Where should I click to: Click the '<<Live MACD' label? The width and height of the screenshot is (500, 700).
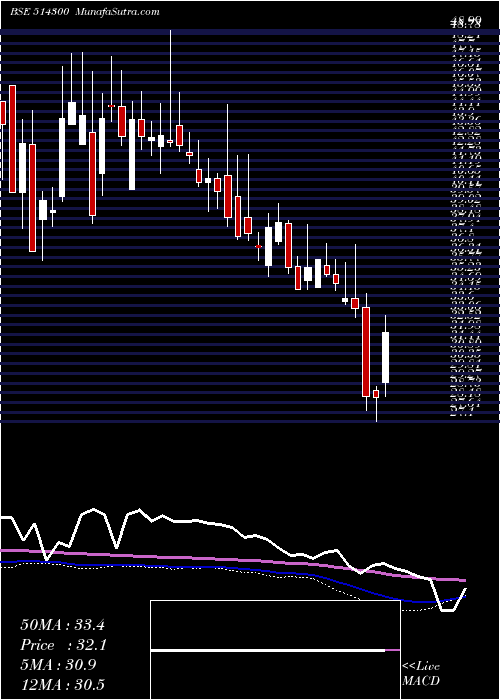[x=421, y=674]
